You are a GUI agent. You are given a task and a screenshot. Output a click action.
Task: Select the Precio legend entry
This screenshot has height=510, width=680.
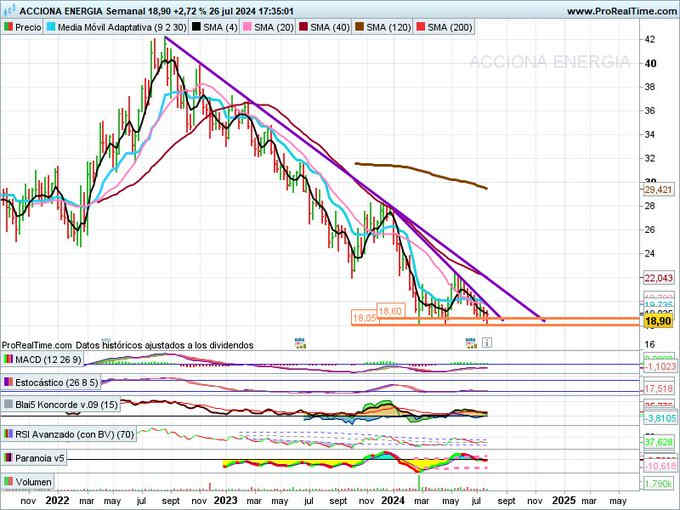point(23,27)
